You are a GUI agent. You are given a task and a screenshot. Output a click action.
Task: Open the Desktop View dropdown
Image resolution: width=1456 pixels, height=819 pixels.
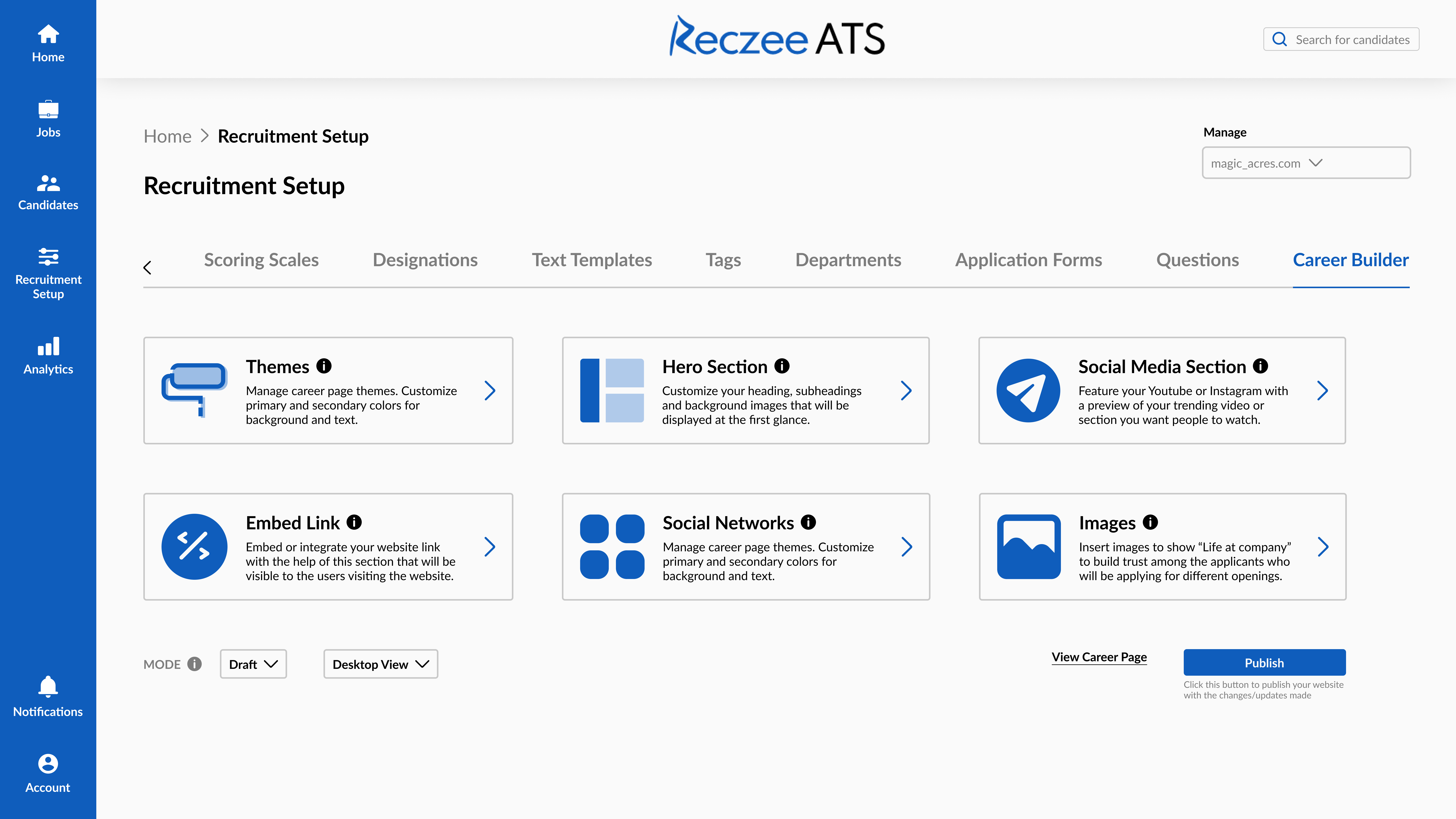coord(380,664)
